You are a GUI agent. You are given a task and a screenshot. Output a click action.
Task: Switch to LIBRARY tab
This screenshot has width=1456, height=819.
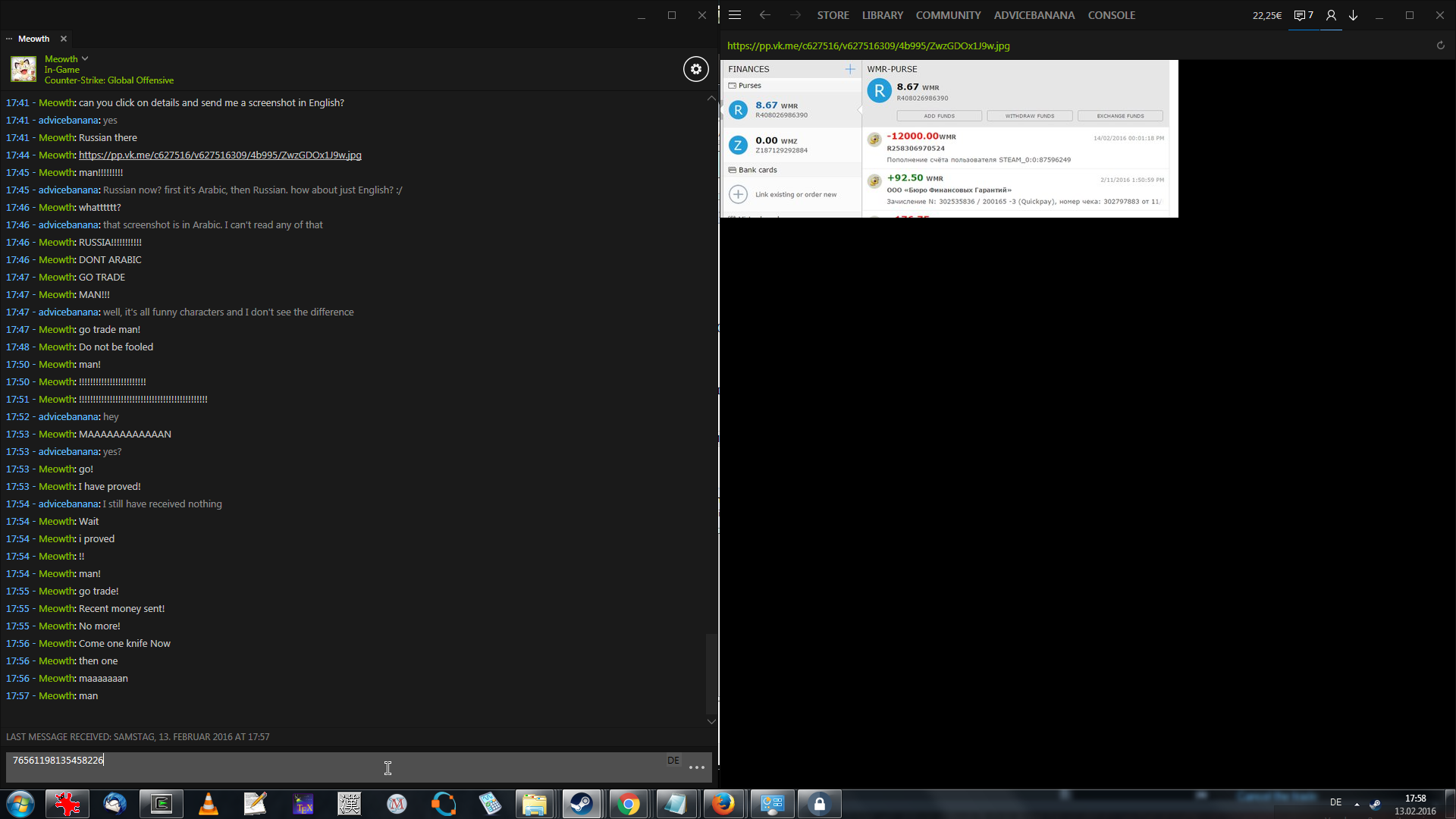coord(882,15)
